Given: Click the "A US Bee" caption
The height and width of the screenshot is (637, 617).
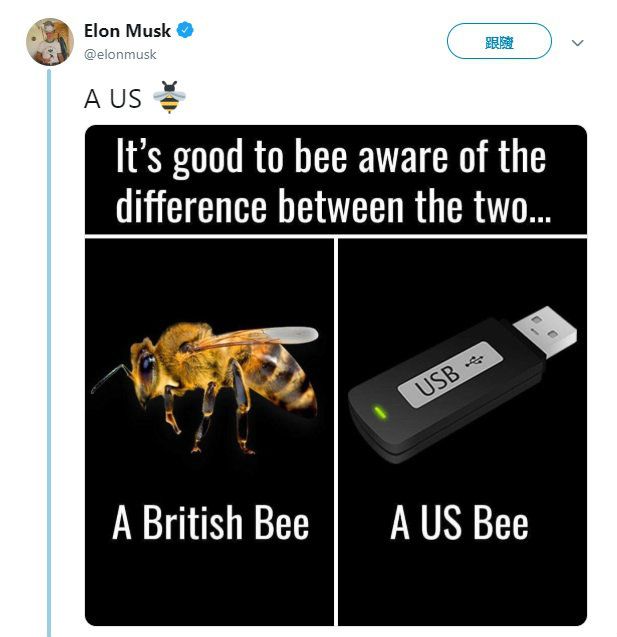Looking at the screenshot, I should coord(459,522).
